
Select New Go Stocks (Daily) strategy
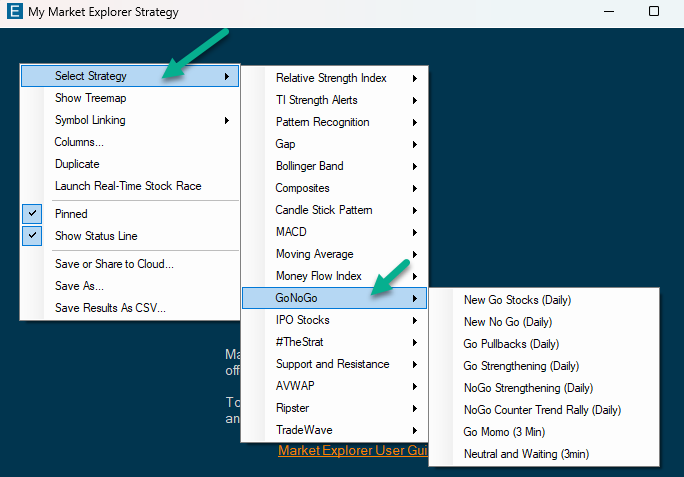pyautogui.click(x=517, y=300)
